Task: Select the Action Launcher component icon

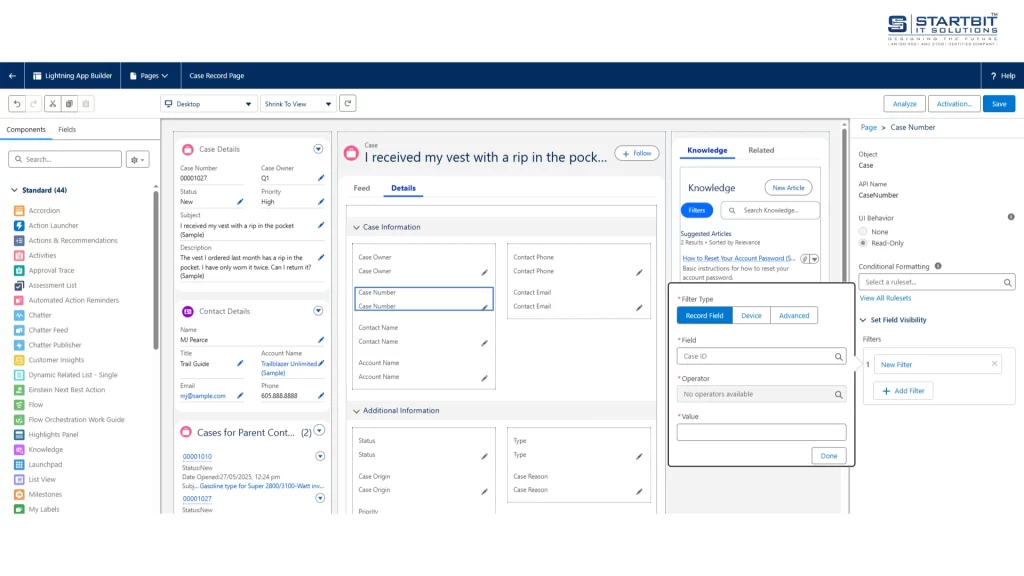Action: pyautogui.click(x=19, y=225)
